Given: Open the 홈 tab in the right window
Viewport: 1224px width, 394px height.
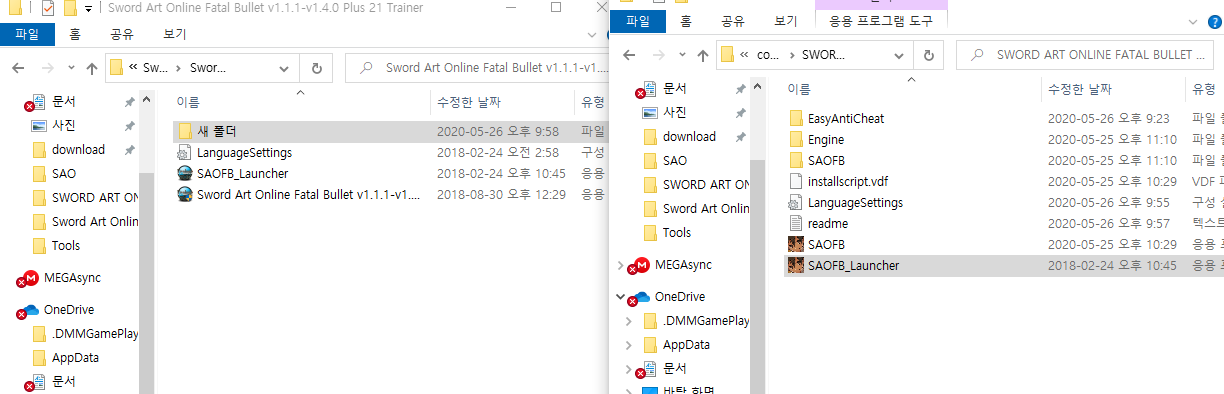Looking at the screenshot, I should [685, 21].
